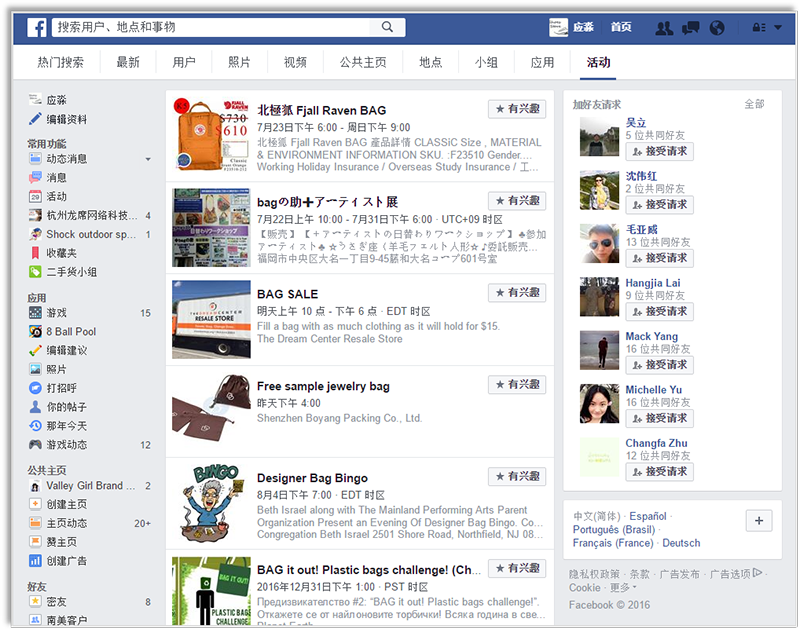
Task: Open the Valley Girl Brand page item
Action: (x=89, y=486)
